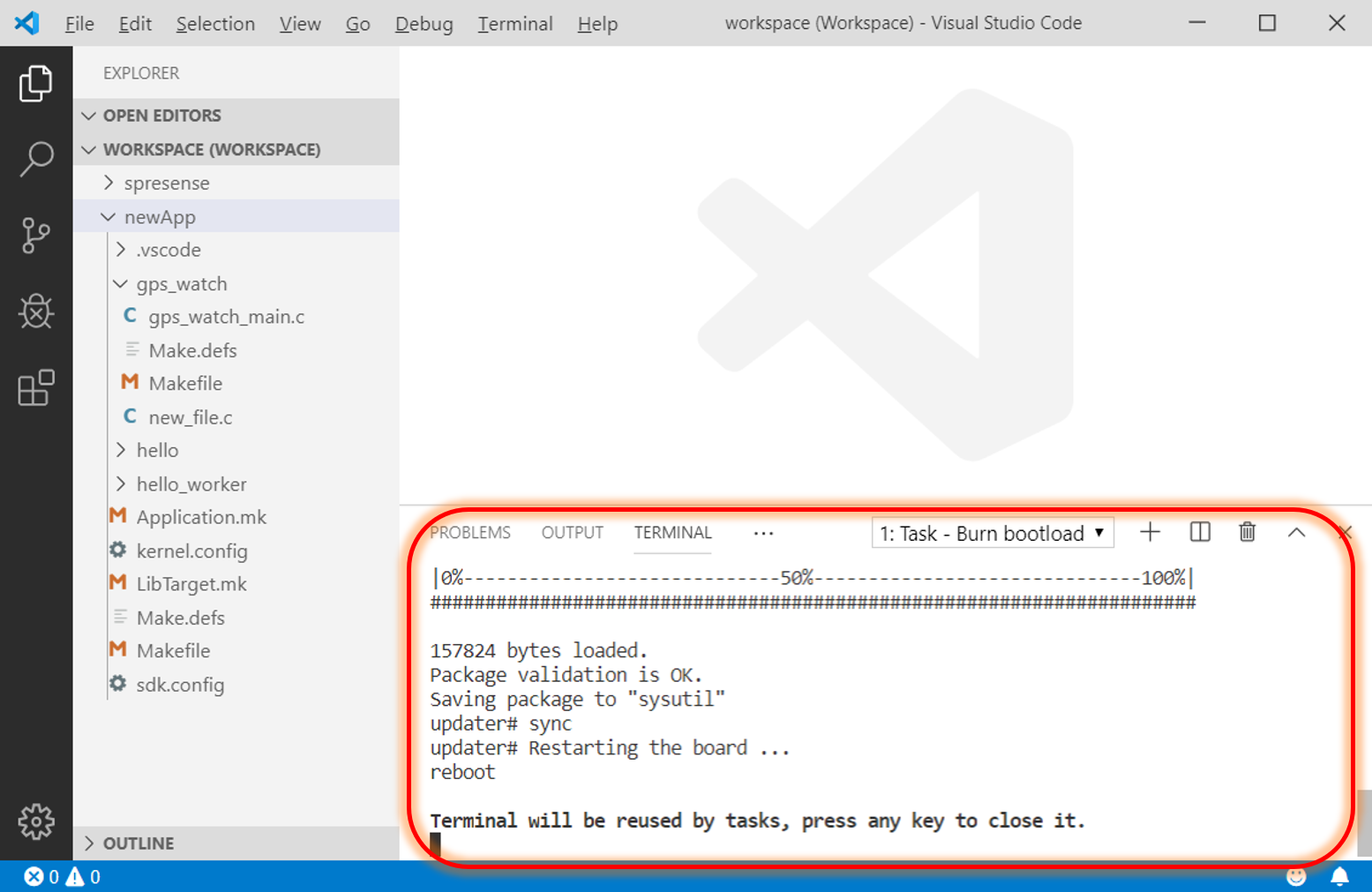This screenshot has height=892, width=1372.
Task: Open a new terminal with the plus icon
Action: (x=1150, y=532)
